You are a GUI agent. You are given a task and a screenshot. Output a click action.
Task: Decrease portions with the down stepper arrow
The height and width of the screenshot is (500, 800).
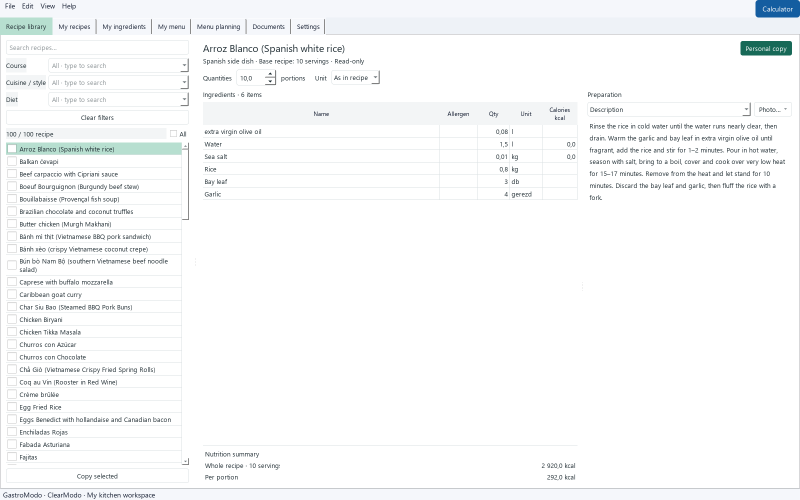tap(270, 82)
